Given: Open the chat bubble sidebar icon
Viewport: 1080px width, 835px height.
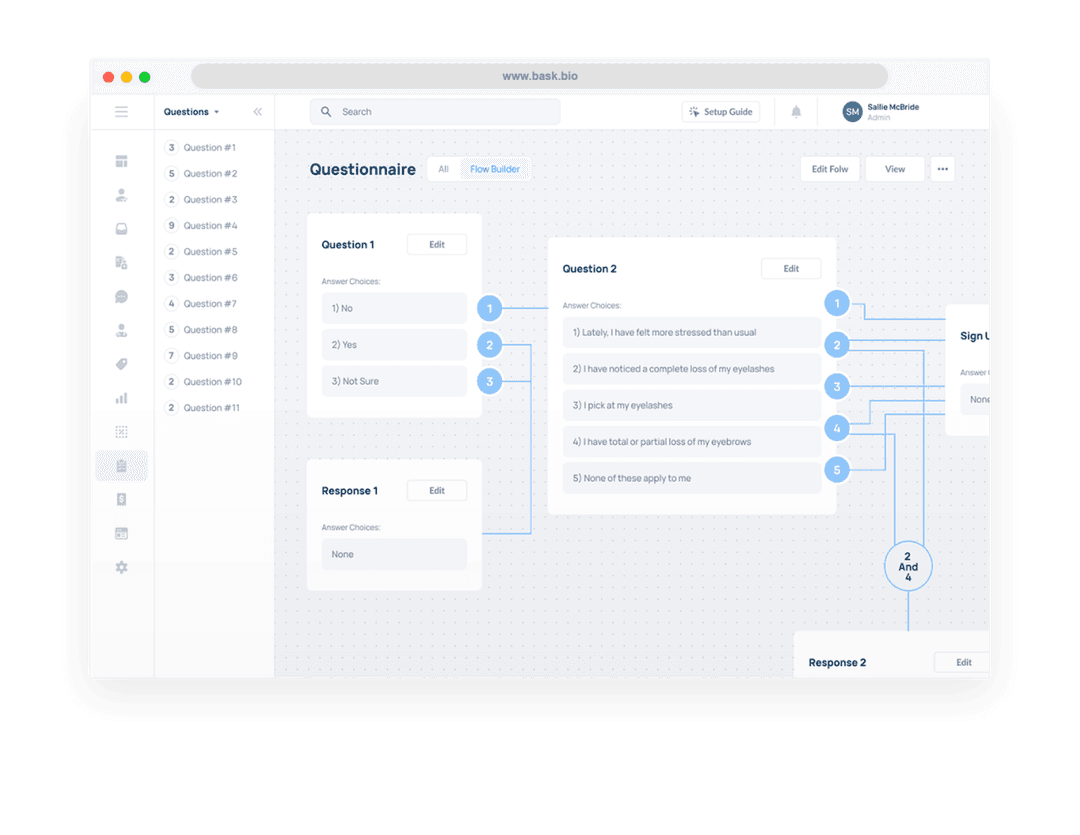Looking at the screenshot, I should (x=121, y=297).
